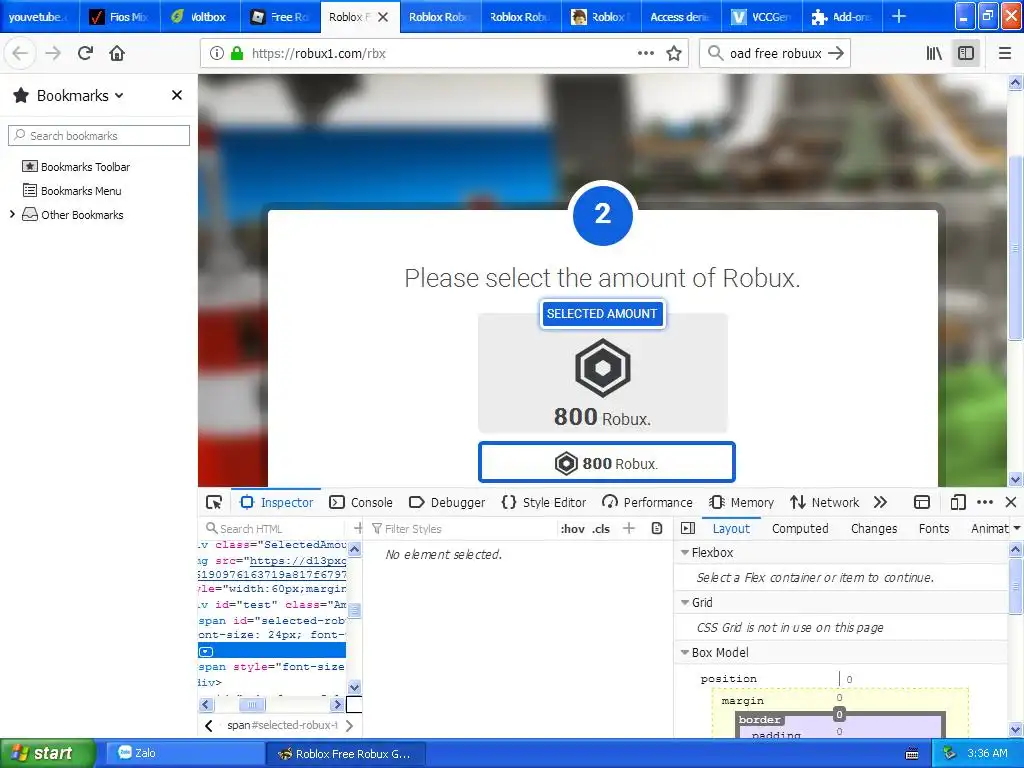Viewport: 1024px width, 768px height.
Task: Select Roblox Free Robux taskbar window
Action: (x=346, y=754)
